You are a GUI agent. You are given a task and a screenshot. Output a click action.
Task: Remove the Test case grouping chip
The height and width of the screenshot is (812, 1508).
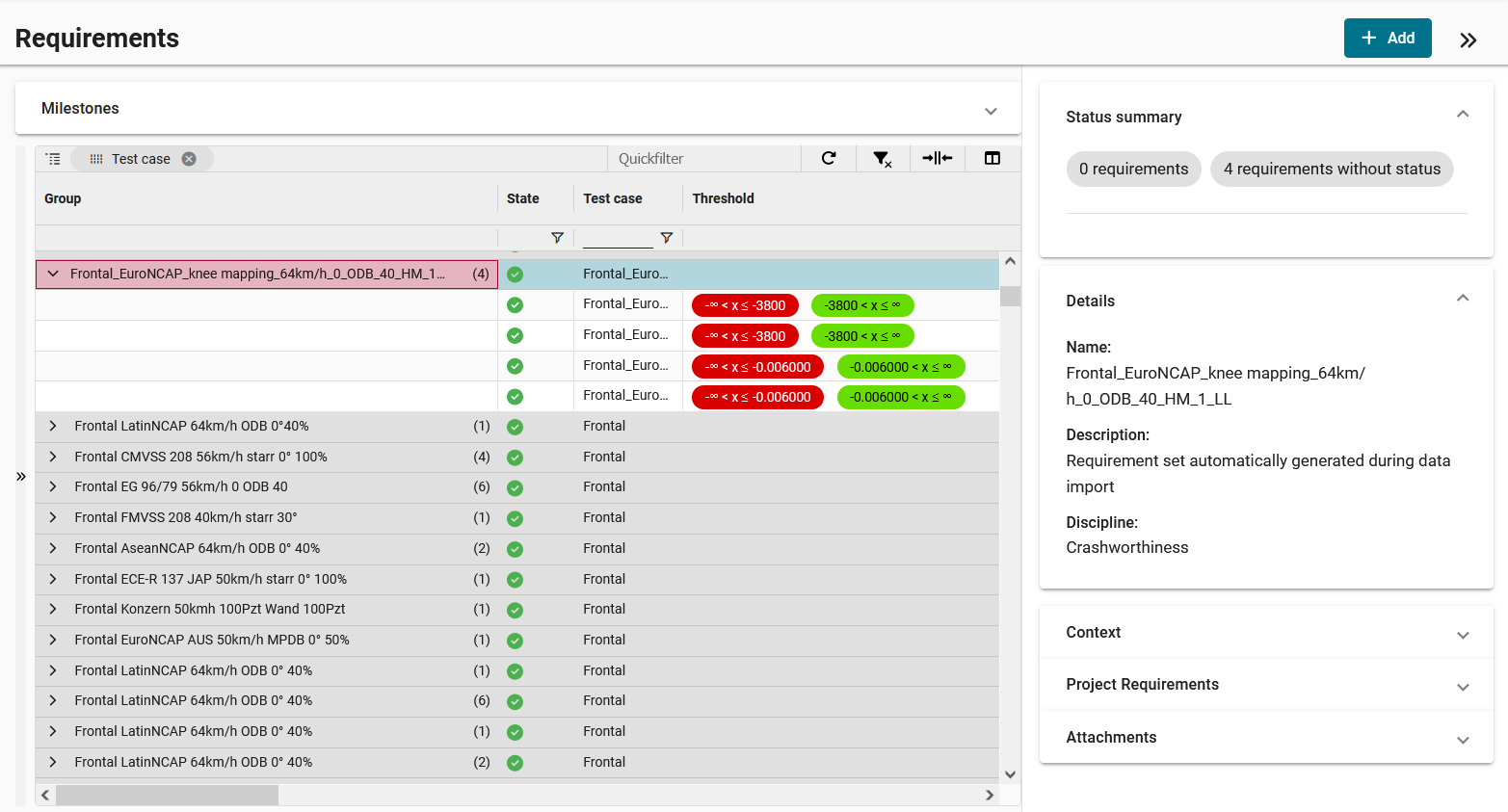click(x=189, y=159)
